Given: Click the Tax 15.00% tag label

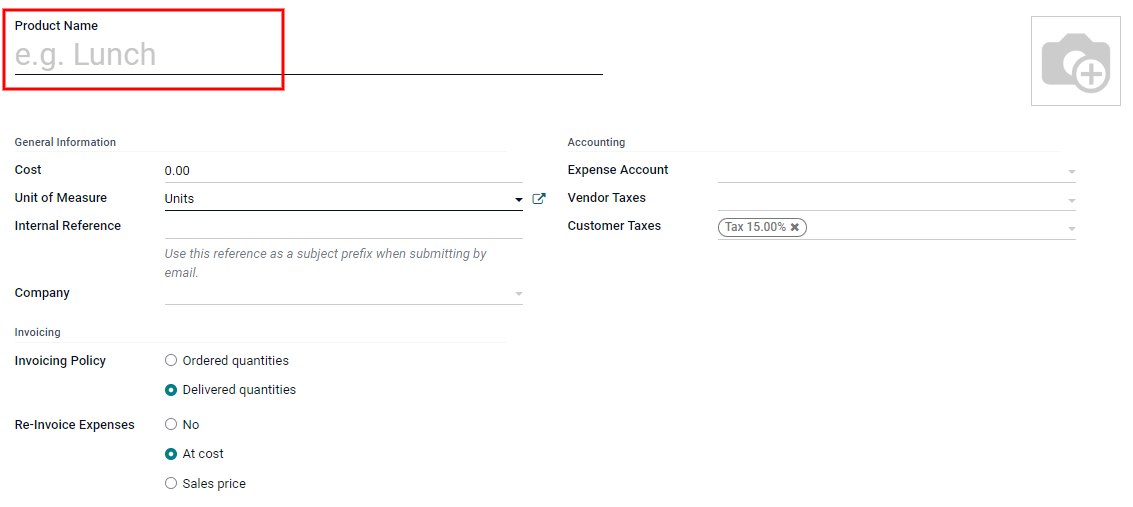Looking at the screenshot, I should coord(755,227).
